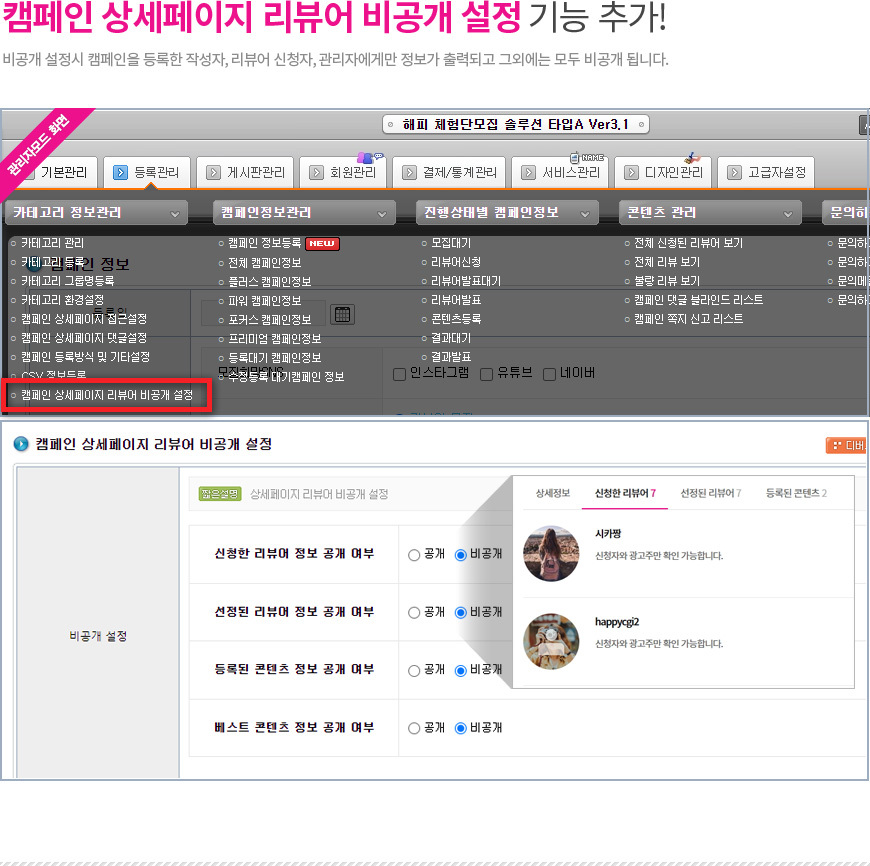
Task: Set 베스트 콘텐츠 정보 to 비공개
Action: [x=461, y=728]
